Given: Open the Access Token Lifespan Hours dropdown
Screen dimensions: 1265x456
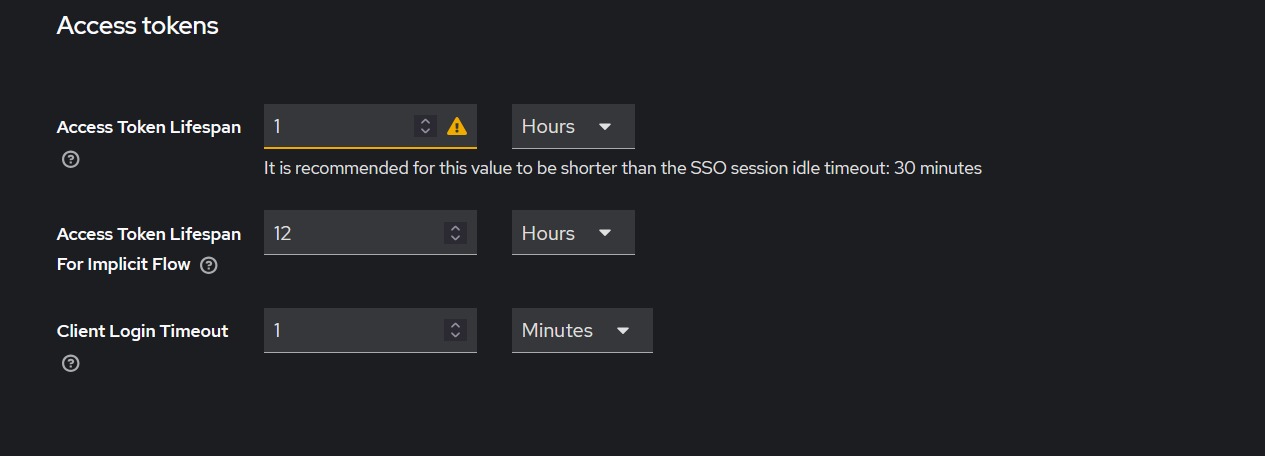Looking at the screenshot, I should click(572, 127).
